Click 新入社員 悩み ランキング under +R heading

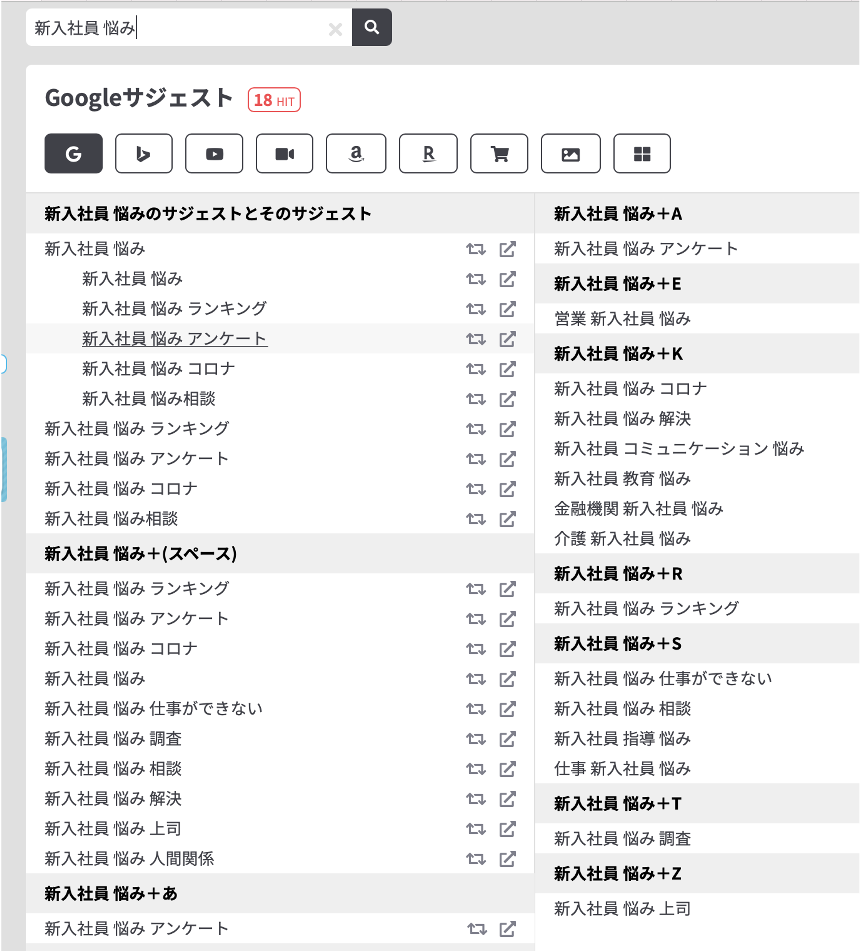(x=647, y=608)
